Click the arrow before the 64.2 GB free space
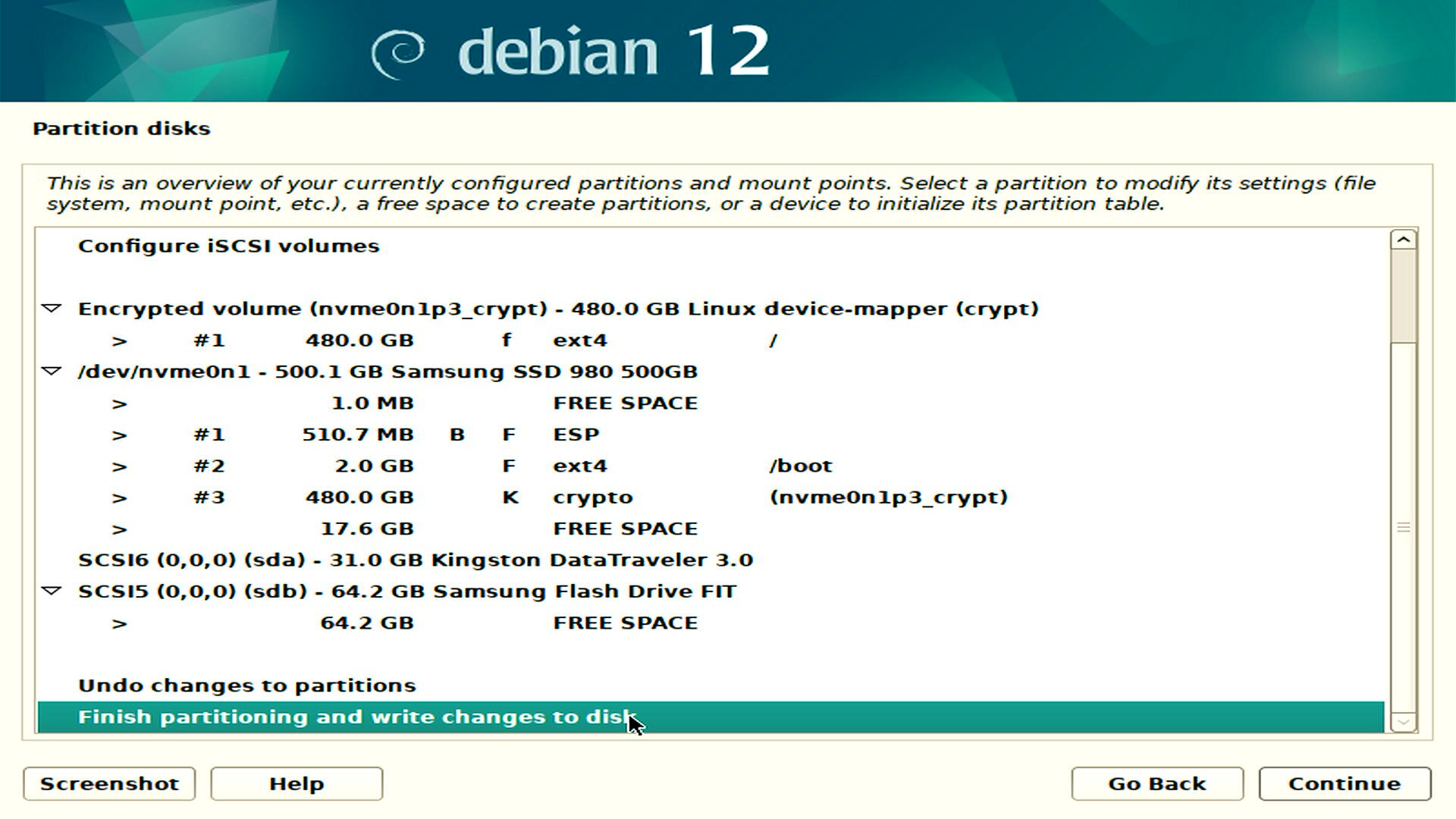Image resolution: width=1456 pixels, height=819 pixels. point(119,623)
